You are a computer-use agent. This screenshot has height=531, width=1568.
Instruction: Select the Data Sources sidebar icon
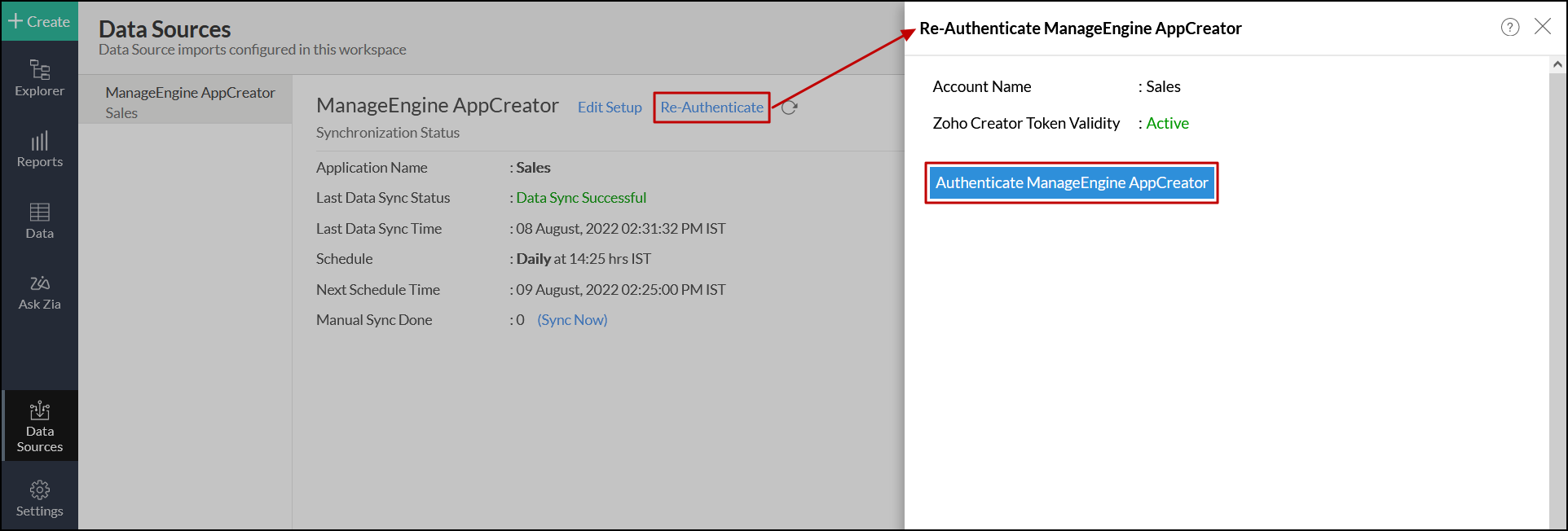(39, 427)
